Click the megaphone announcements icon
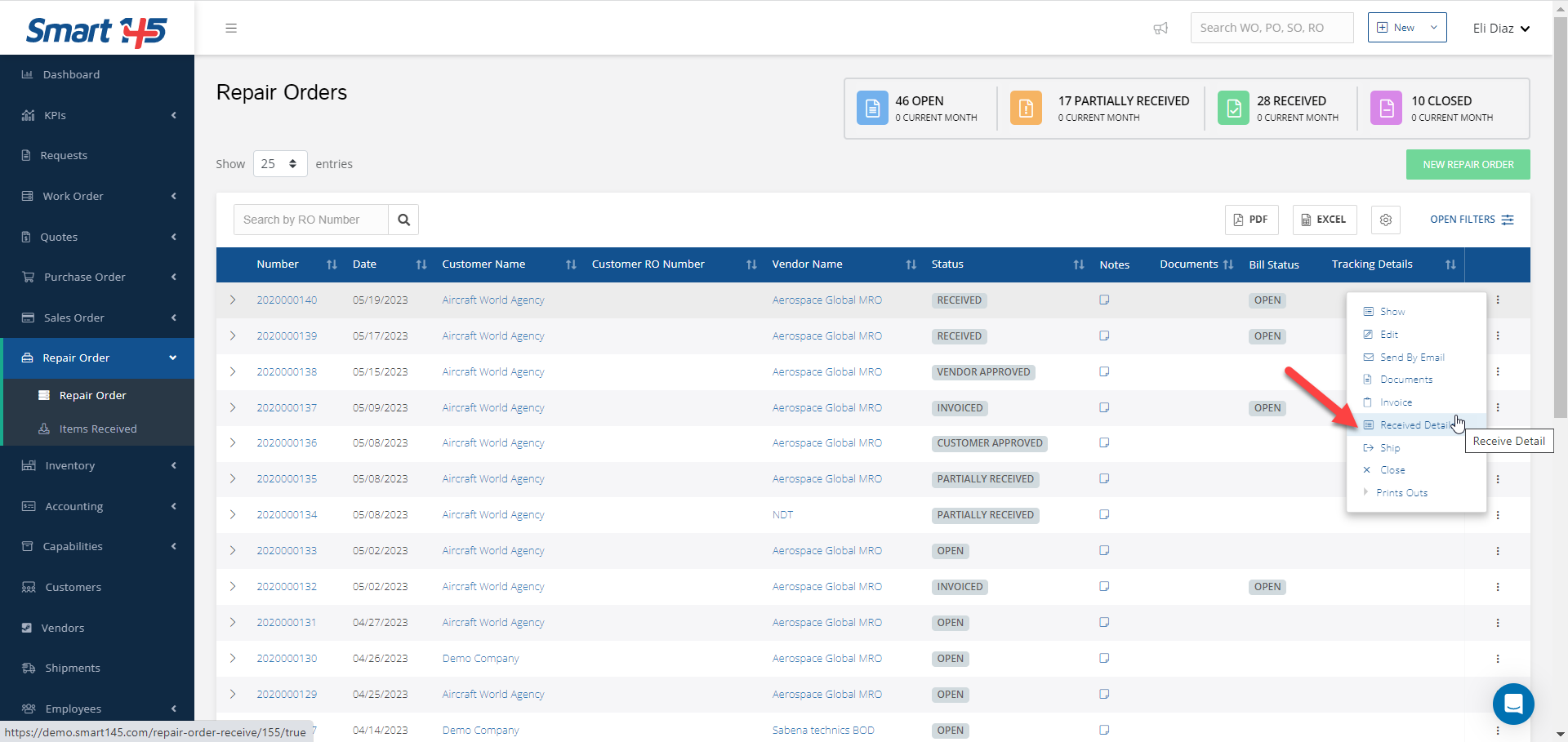The image size is (1568, 742). 1160,29
